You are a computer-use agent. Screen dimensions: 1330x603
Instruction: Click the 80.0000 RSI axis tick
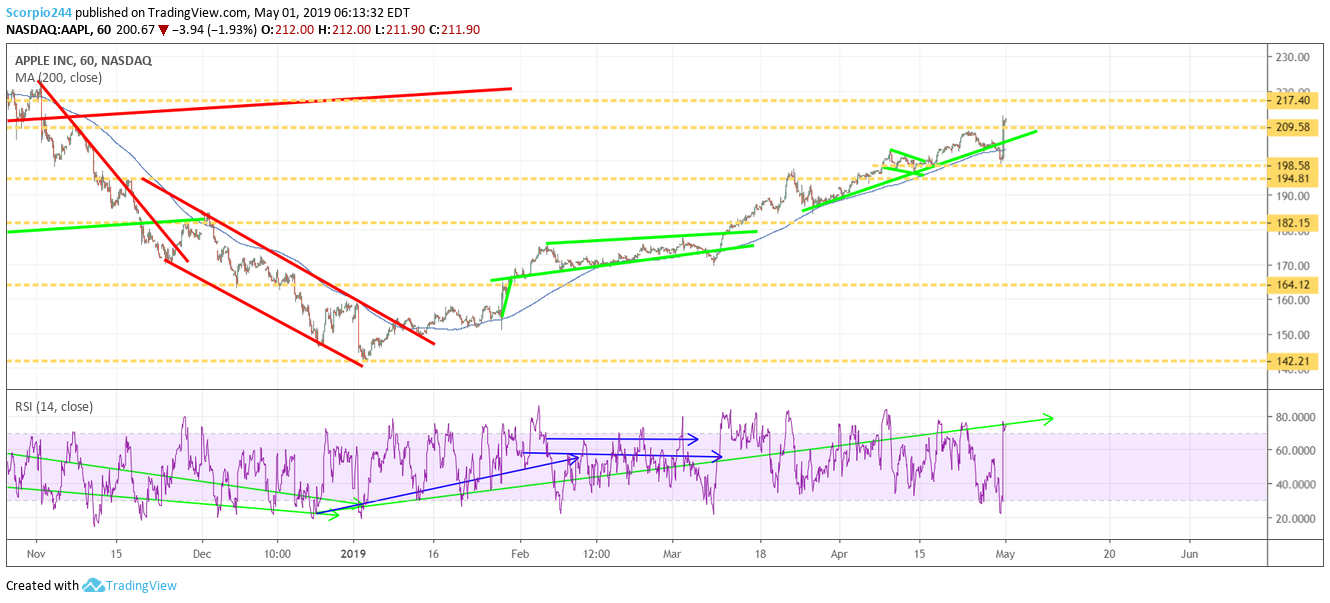(1295, 416)
